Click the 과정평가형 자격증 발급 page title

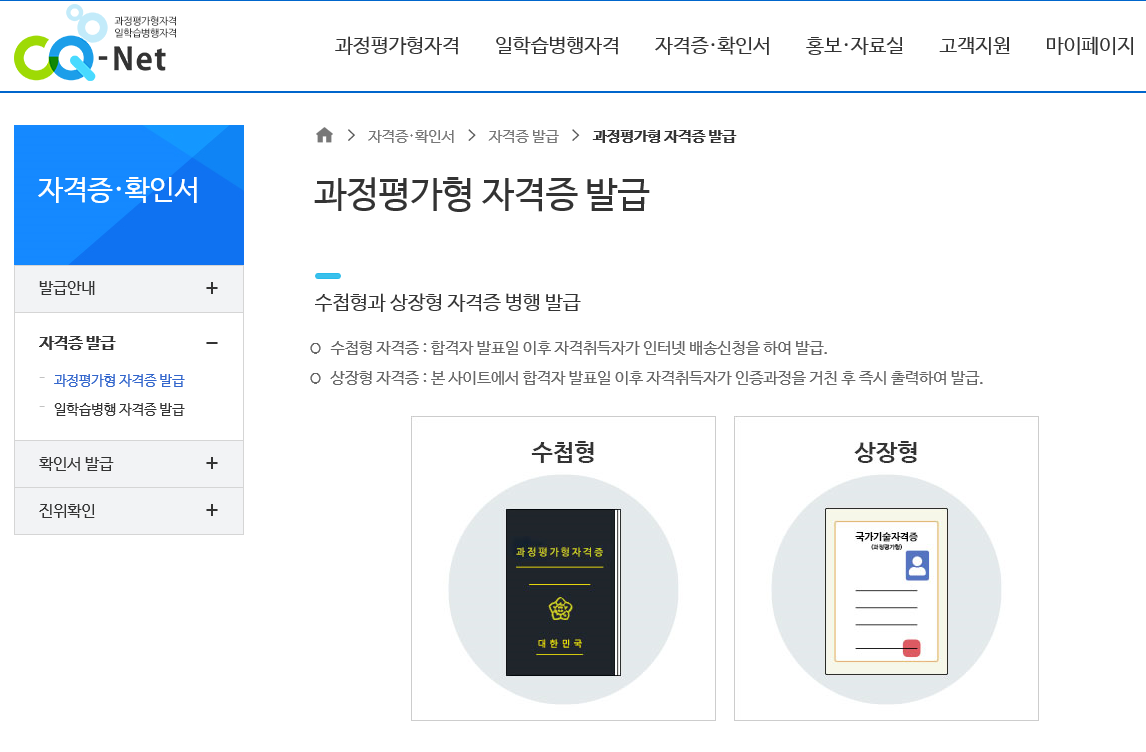482,194
